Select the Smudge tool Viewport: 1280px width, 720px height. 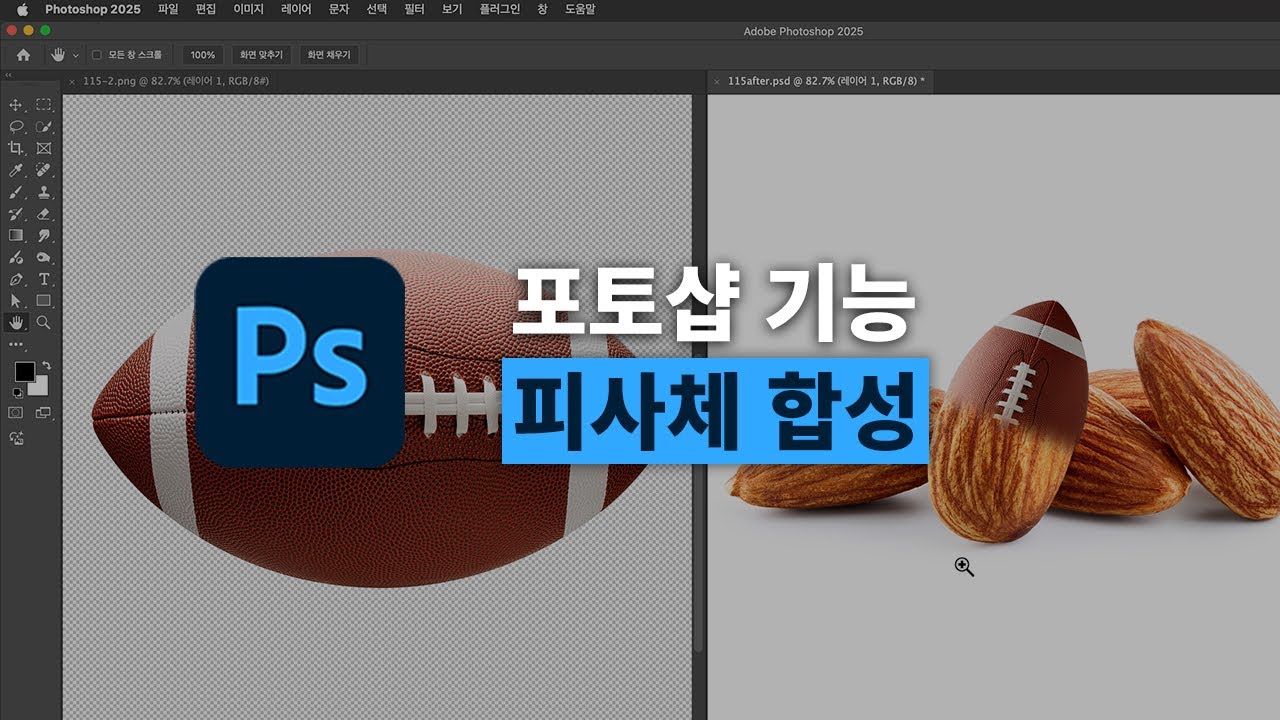tap(44, 236)
